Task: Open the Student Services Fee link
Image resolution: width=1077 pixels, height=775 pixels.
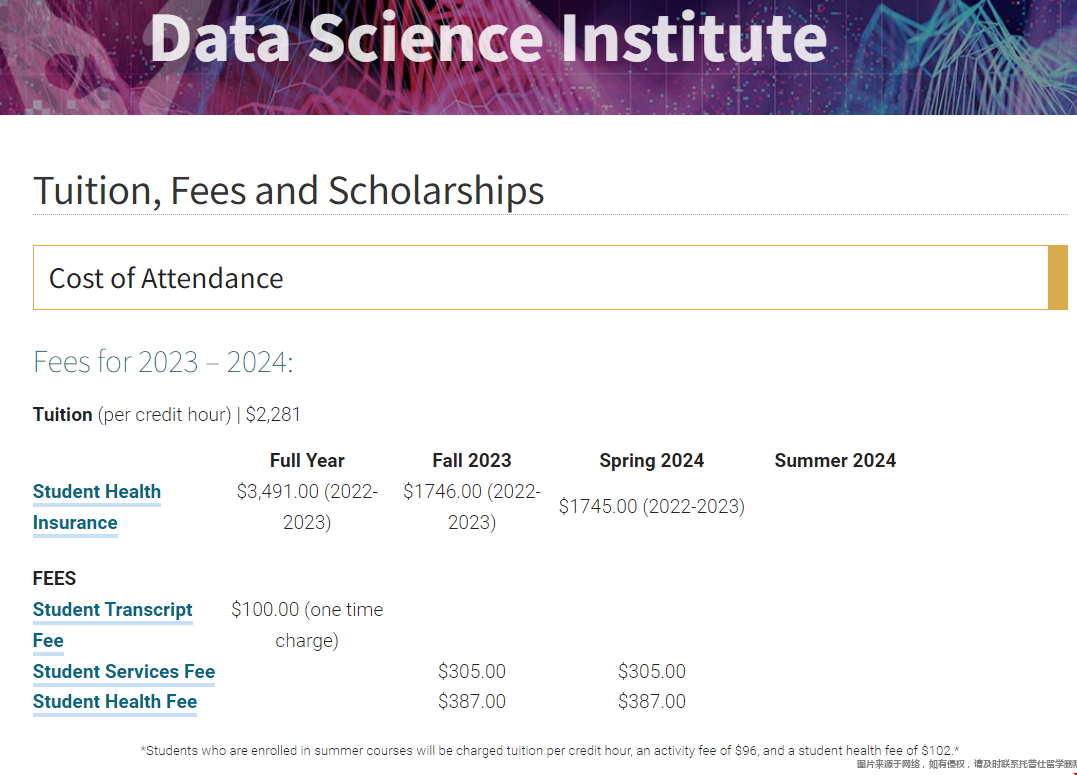Action: (x=124, y=671)
